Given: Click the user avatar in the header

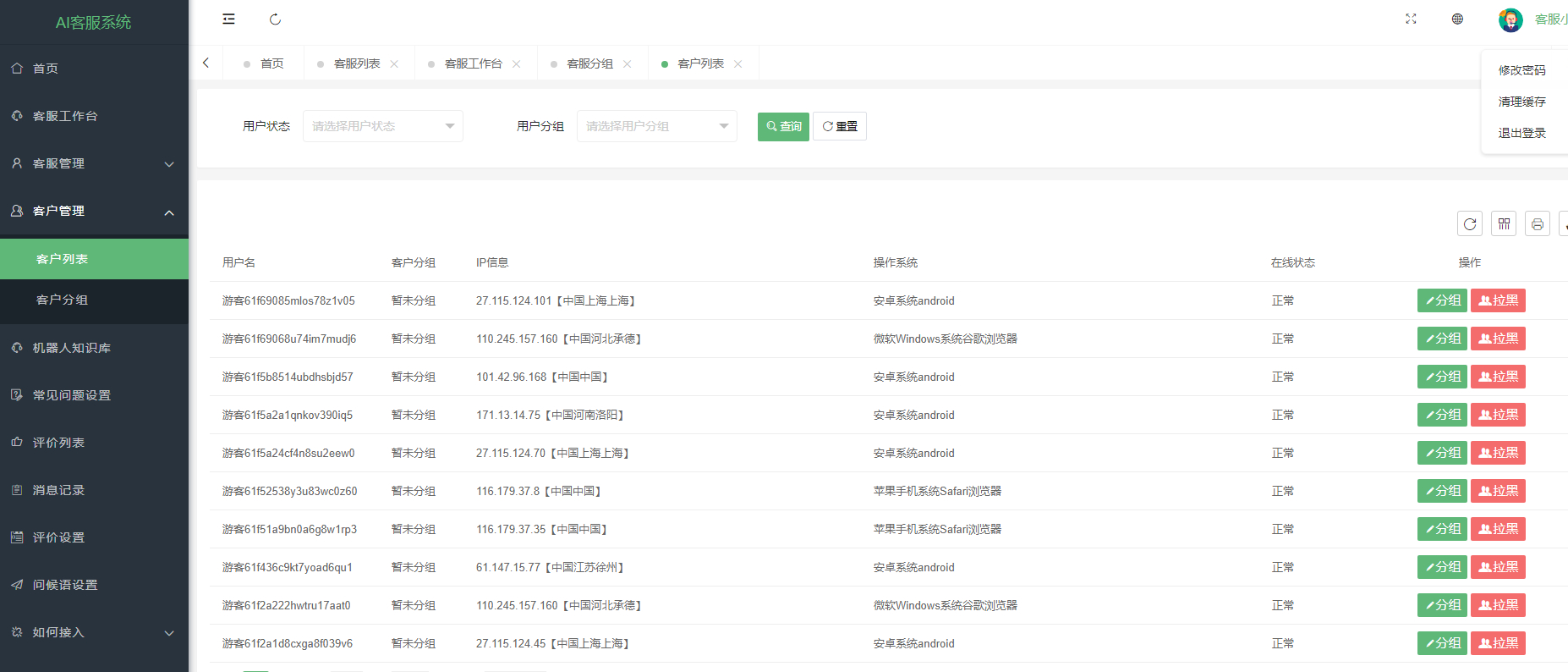Looking at the screenshot, I should [x=1510, y=19].
